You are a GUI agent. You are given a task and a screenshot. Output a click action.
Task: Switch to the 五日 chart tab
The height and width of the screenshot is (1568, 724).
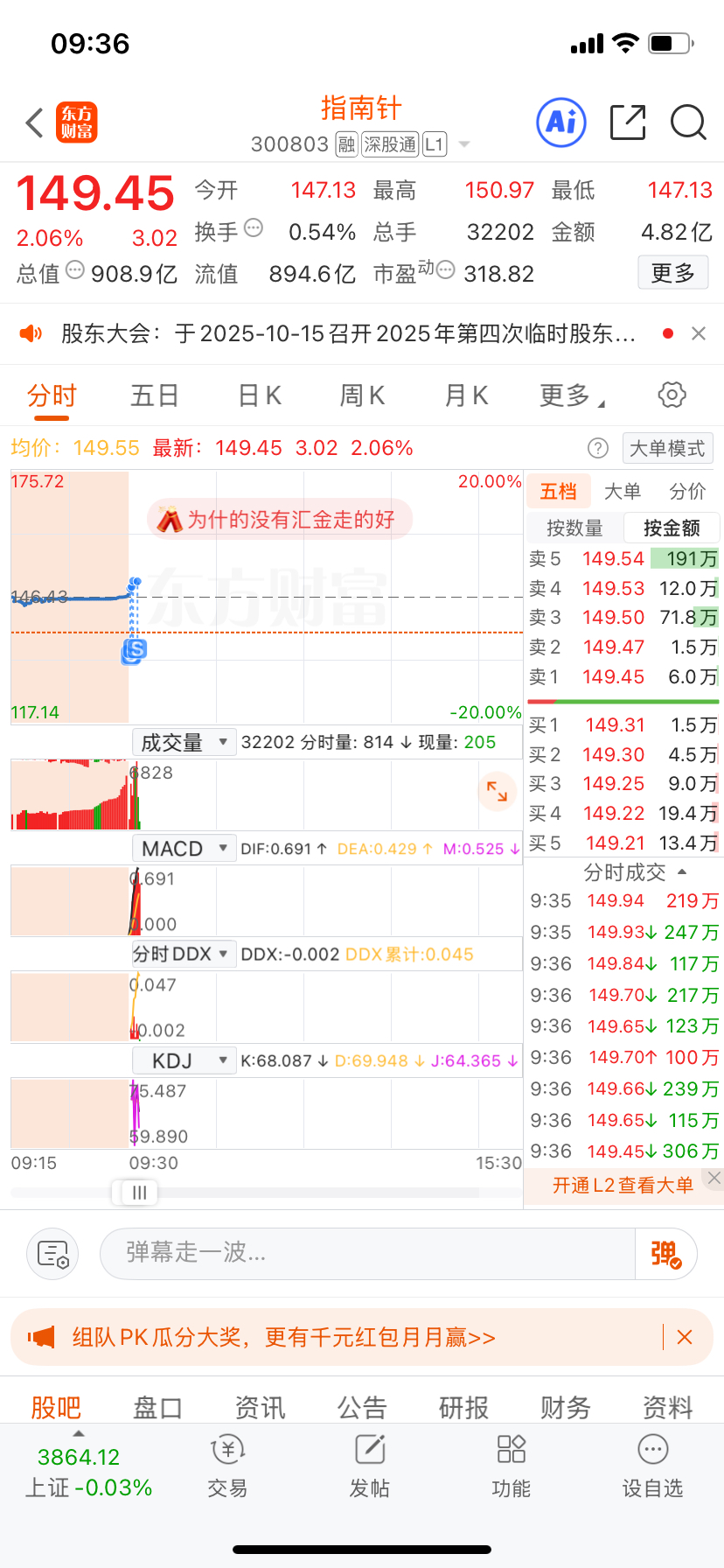click(155, 395)
